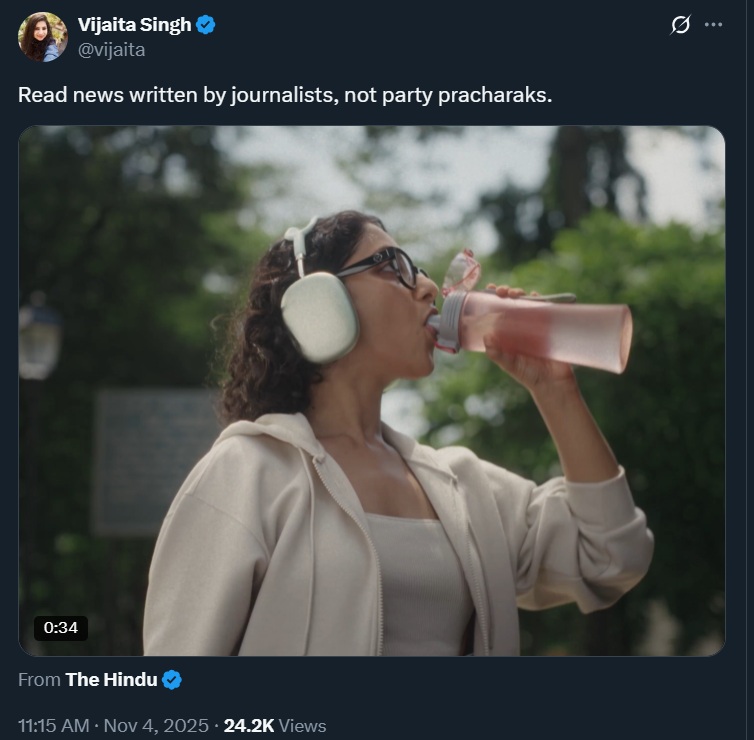Click the @vijaita handle

point(111,50)
